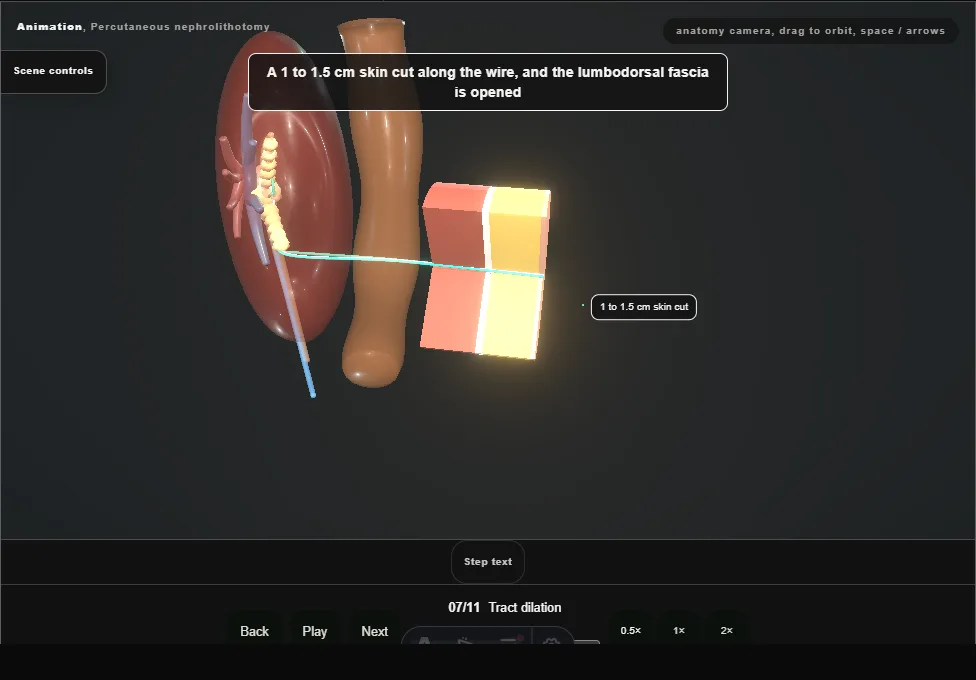Set playback speed to 2×
The width and height of the screenshot is (976, 680).
coord(726,630)
